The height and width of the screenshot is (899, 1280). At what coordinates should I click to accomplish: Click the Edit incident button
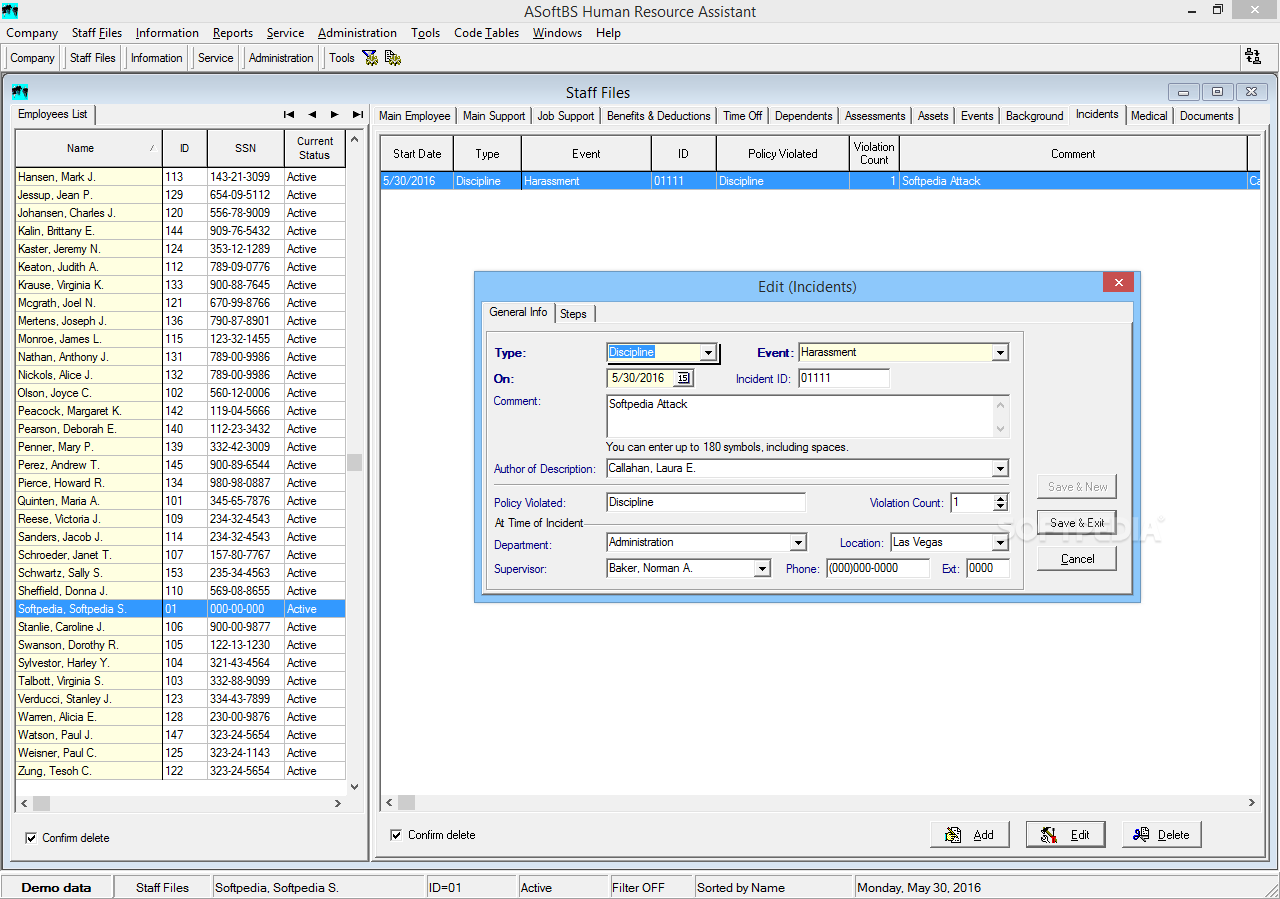[x=1066, y=835]
